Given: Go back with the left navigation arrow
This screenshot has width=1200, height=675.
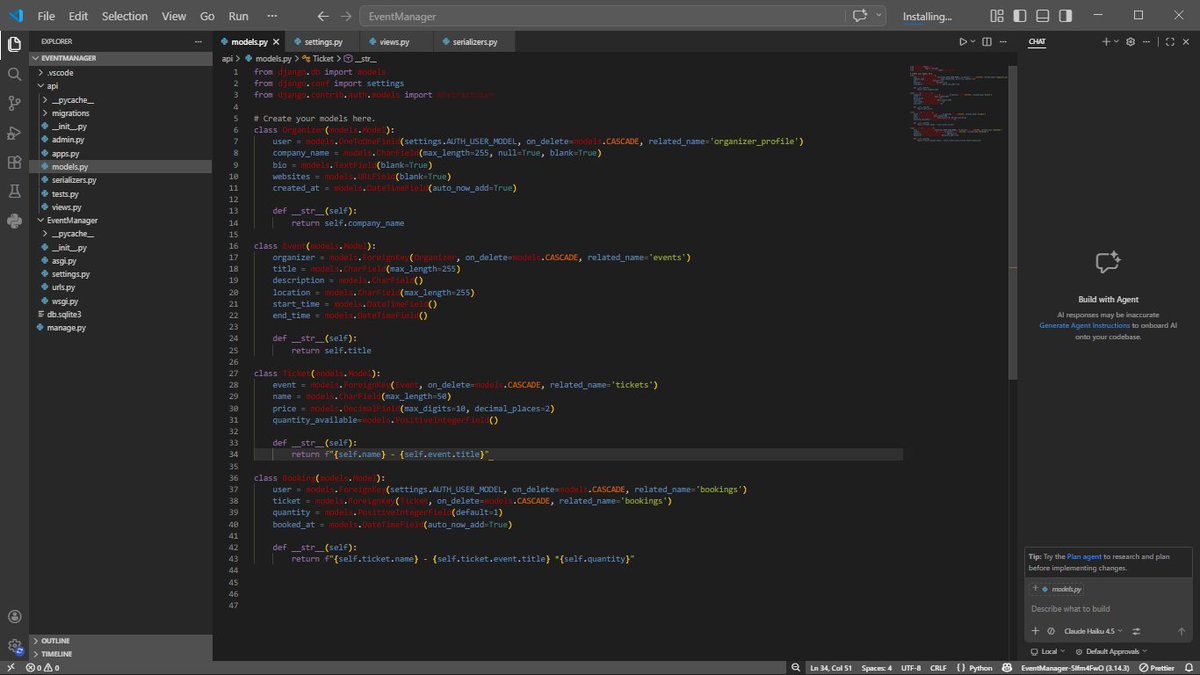Looking at the screenshot, I should (x=323, y=16).
